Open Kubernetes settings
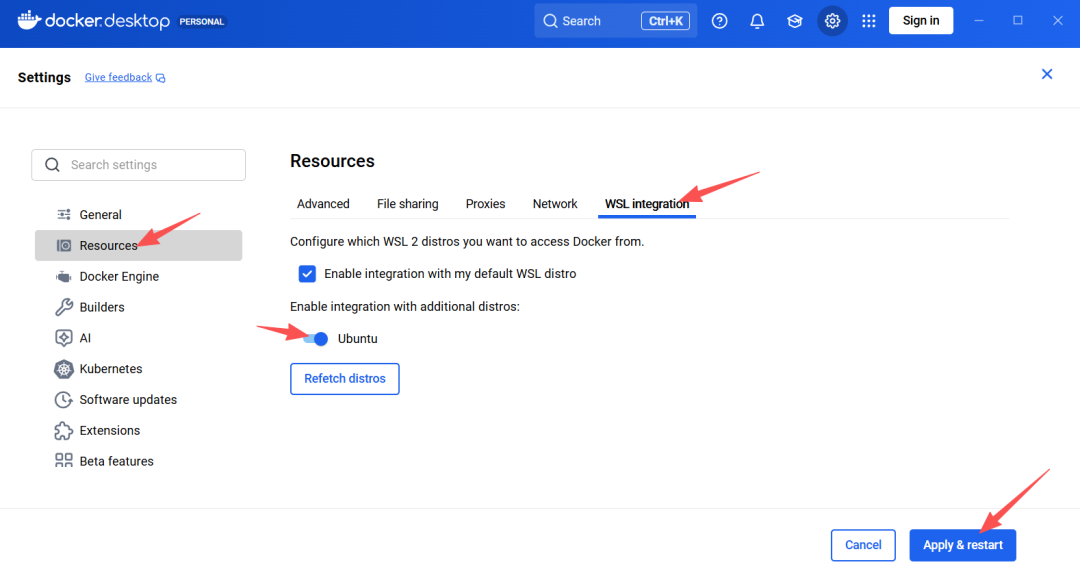Screen dimensions: 1080x582 point(138,369)
